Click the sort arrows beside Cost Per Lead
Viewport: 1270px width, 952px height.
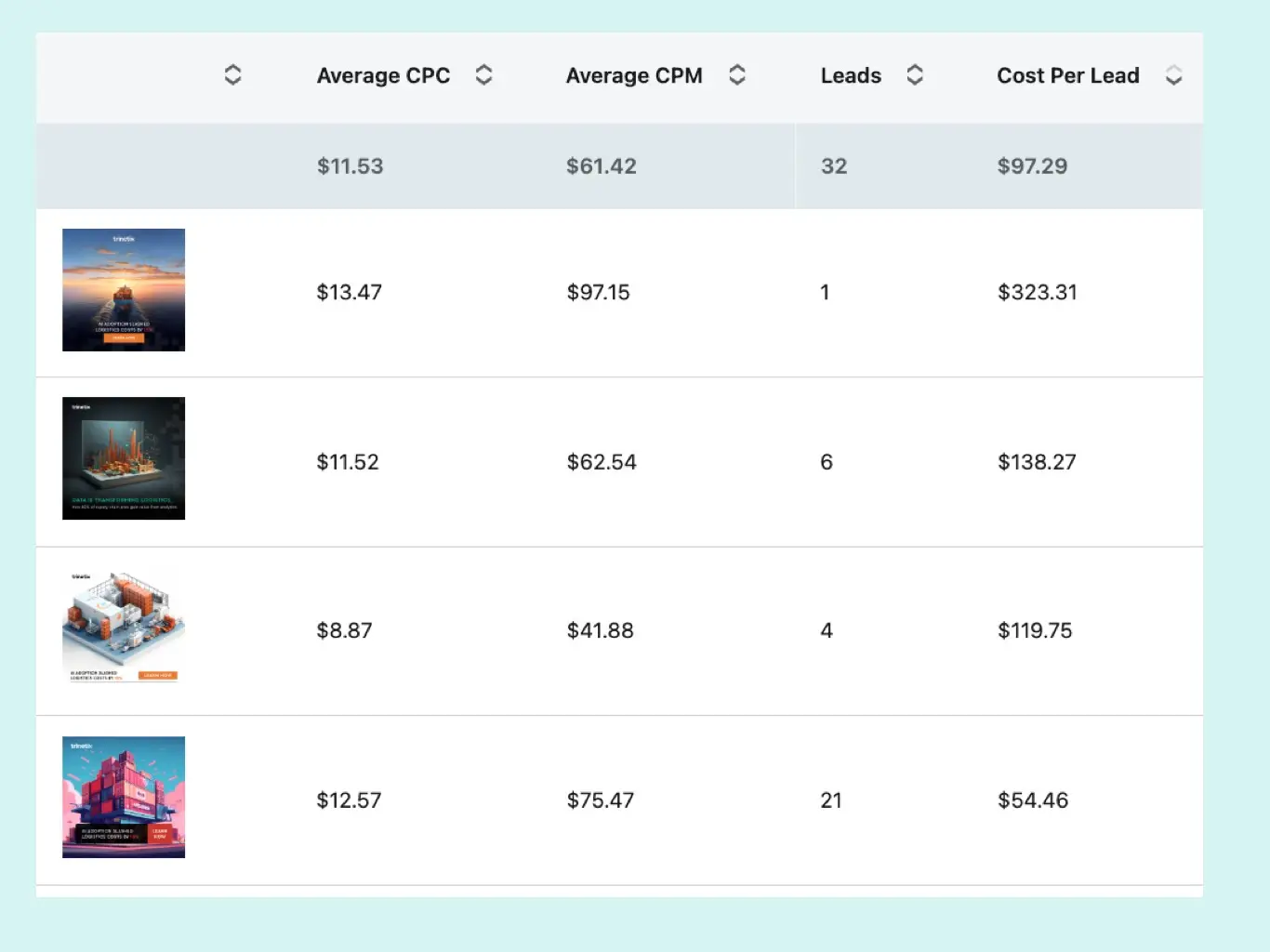click(x=1173, y=75)
